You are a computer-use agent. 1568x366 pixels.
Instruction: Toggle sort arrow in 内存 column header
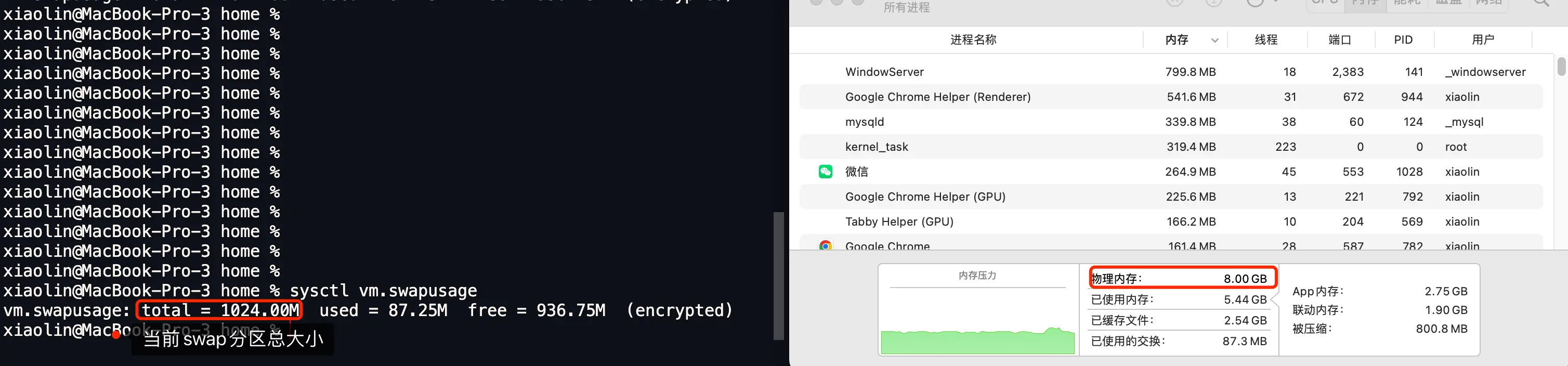click(x=1214, y=40)
